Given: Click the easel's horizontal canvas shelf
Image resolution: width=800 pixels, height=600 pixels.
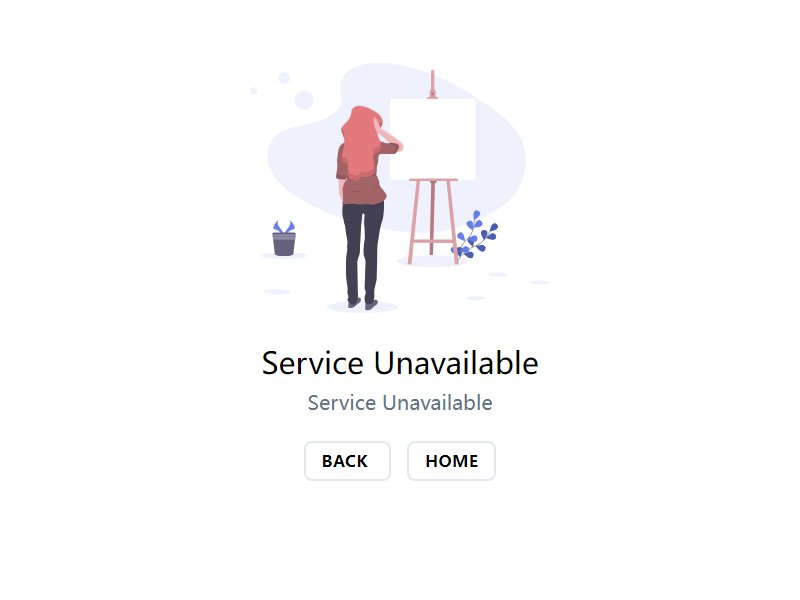Looking at the screenshot, I should tap(433, 180).
